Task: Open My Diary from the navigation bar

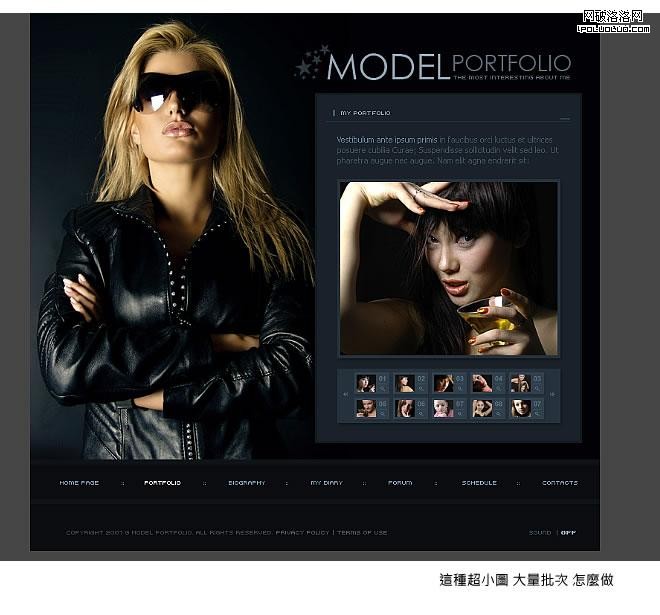Action: [326, 483]
